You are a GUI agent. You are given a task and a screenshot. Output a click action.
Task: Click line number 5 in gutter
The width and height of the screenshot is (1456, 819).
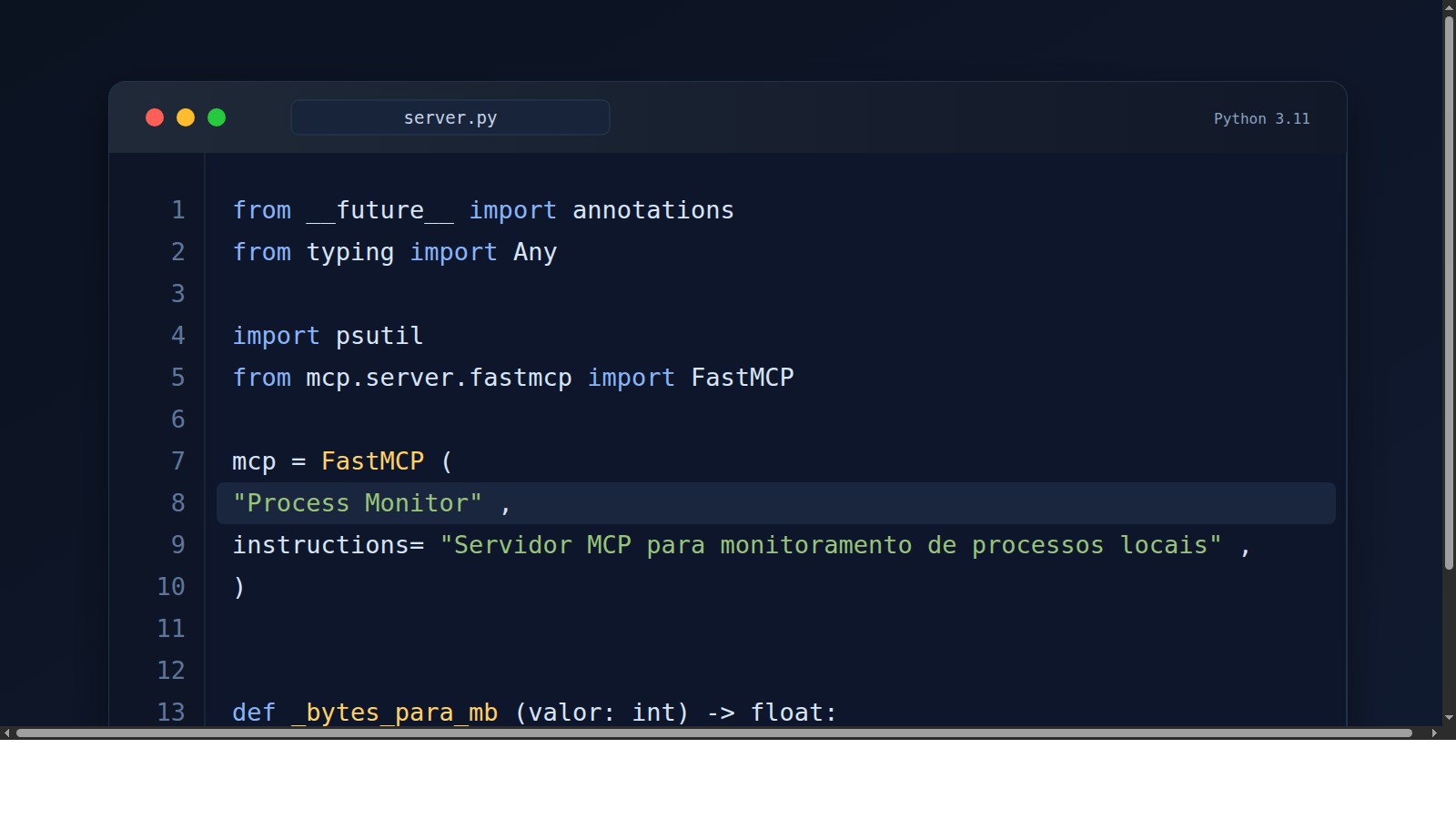coord(178,378)
